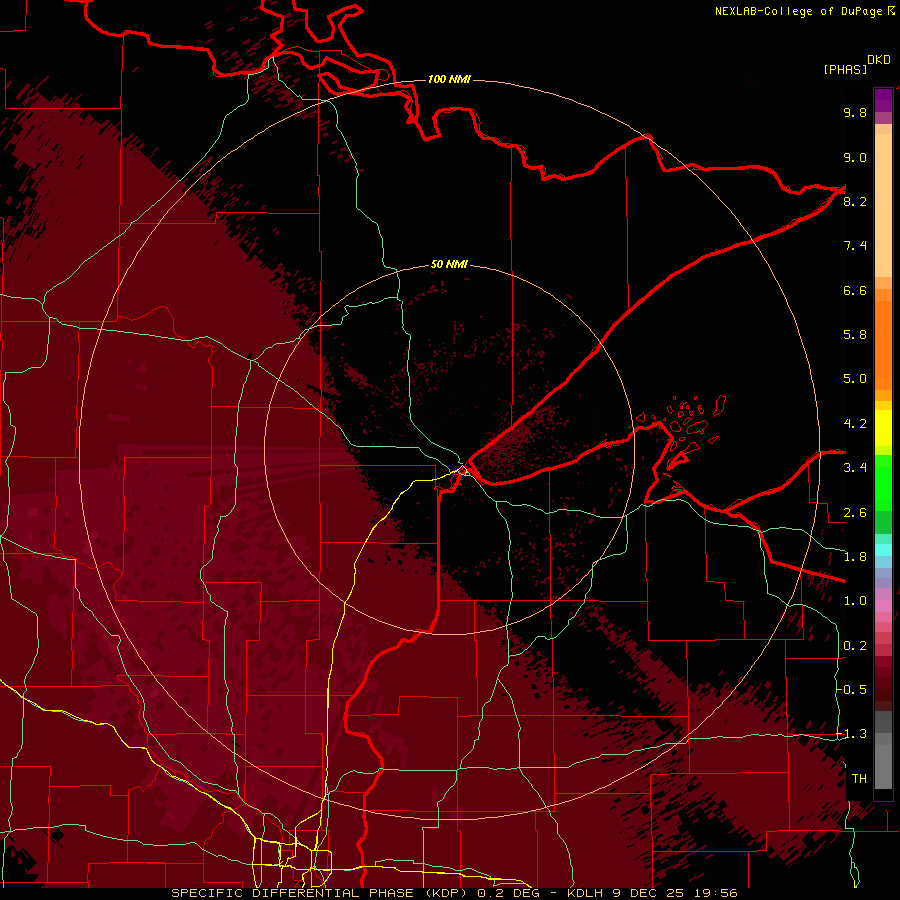The width and height of the screenshot is (900, 900).
Task: Click the 1.8 scale value
Action: coord(855,557)
